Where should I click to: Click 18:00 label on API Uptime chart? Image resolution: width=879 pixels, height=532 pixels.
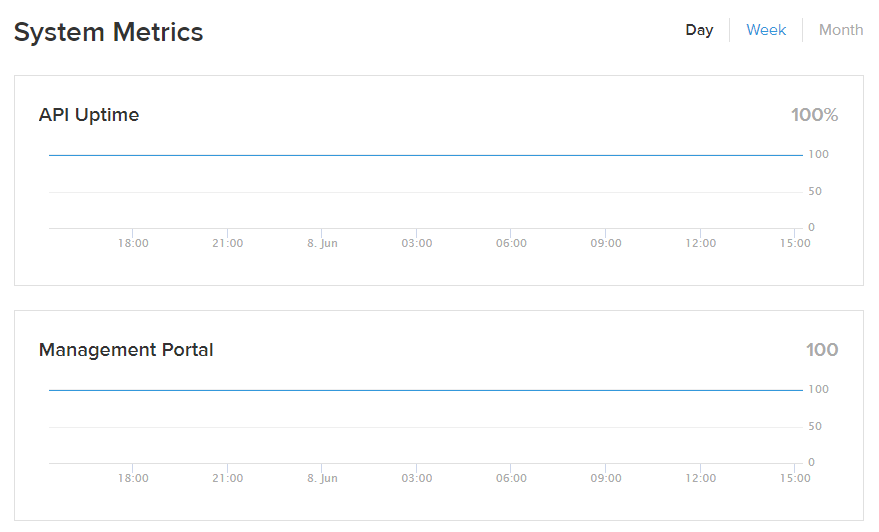(x=133, y=243)
